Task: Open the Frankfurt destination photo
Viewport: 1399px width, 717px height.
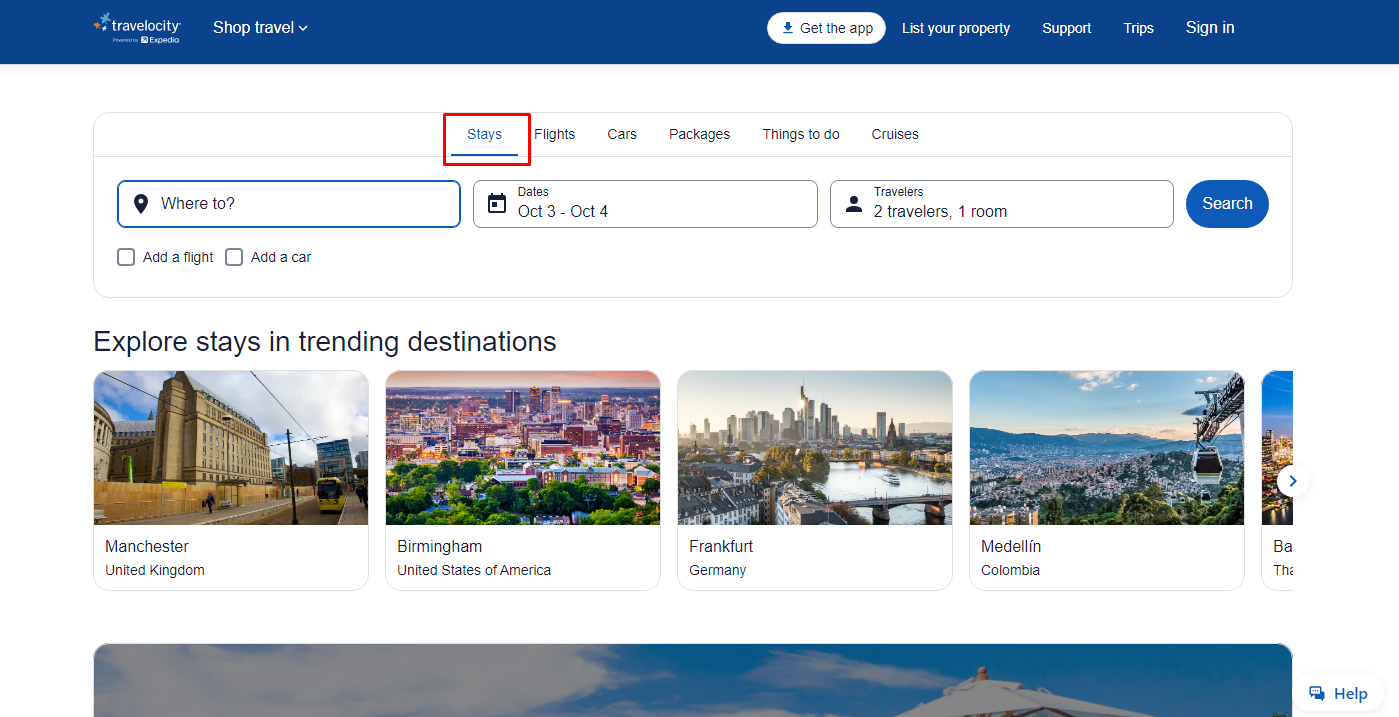Action: [x=815, y=448]
